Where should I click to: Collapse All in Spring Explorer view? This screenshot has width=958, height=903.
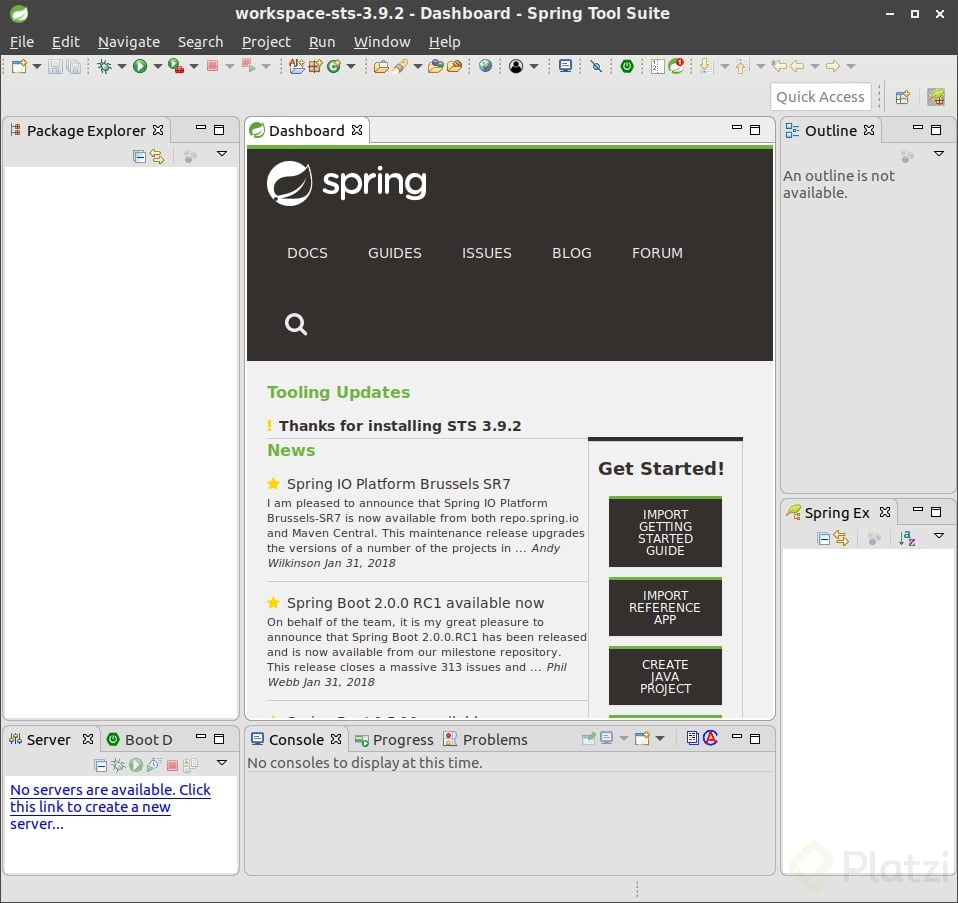pyautogui.click(x=824, y=538)
